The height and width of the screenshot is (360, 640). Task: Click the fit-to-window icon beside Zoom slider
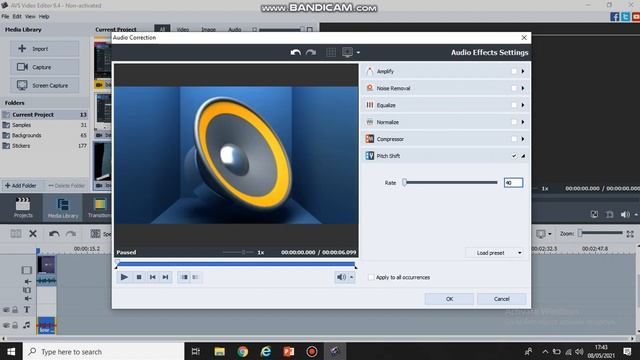tap(630, 234)
